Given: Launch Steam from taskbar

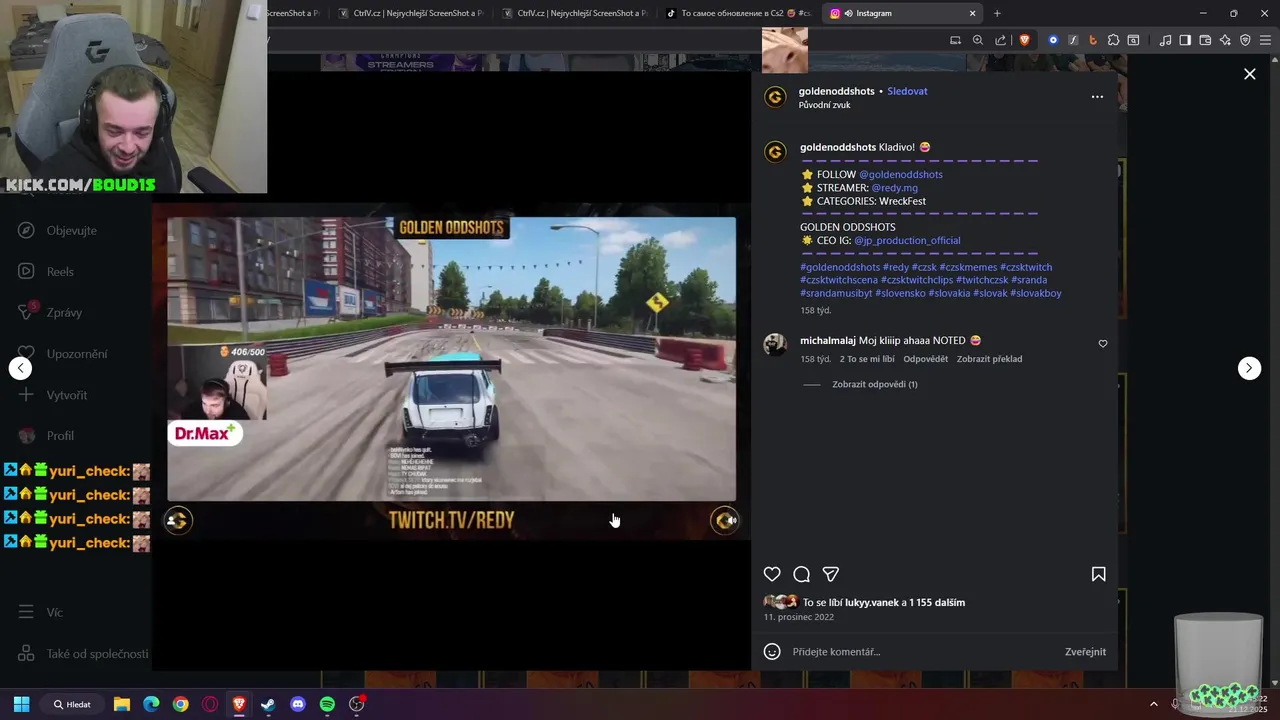Looking at the screenshot, I should pyautogui.click(x=268, y=704).
